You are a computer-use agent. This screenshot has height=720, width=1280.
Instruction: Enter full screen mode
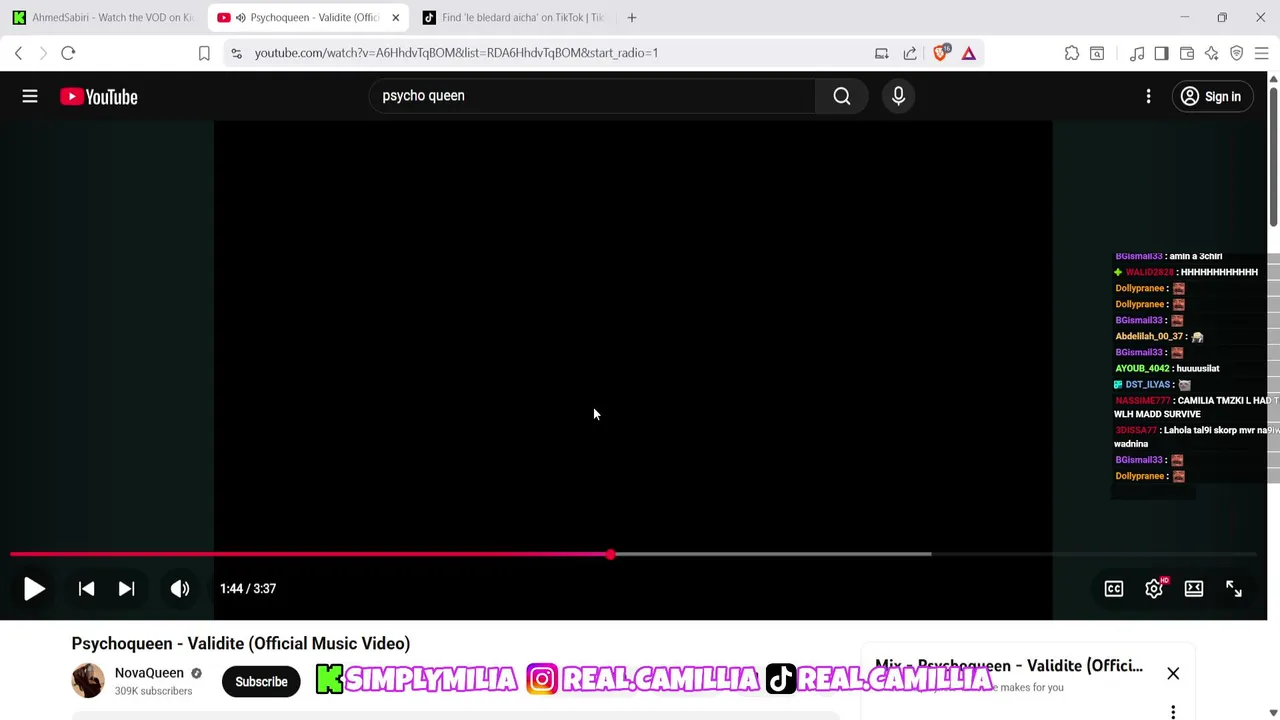point(1234,589)
